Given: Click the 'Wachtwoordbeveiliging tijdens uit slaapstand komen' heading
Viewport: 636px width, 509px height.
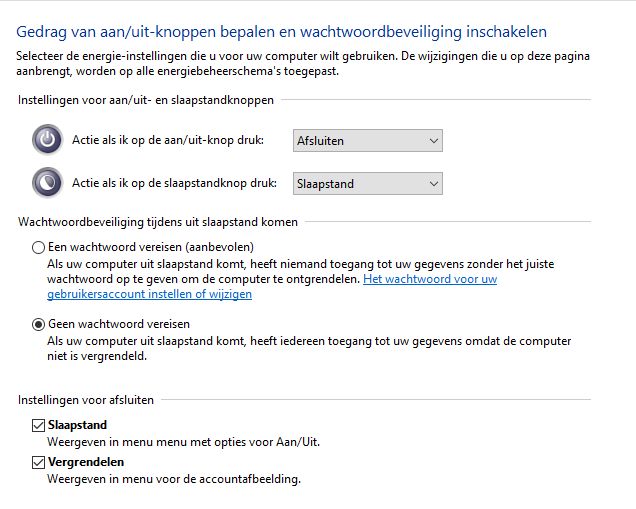Looking at the screenshot, I should coord(158,221).
